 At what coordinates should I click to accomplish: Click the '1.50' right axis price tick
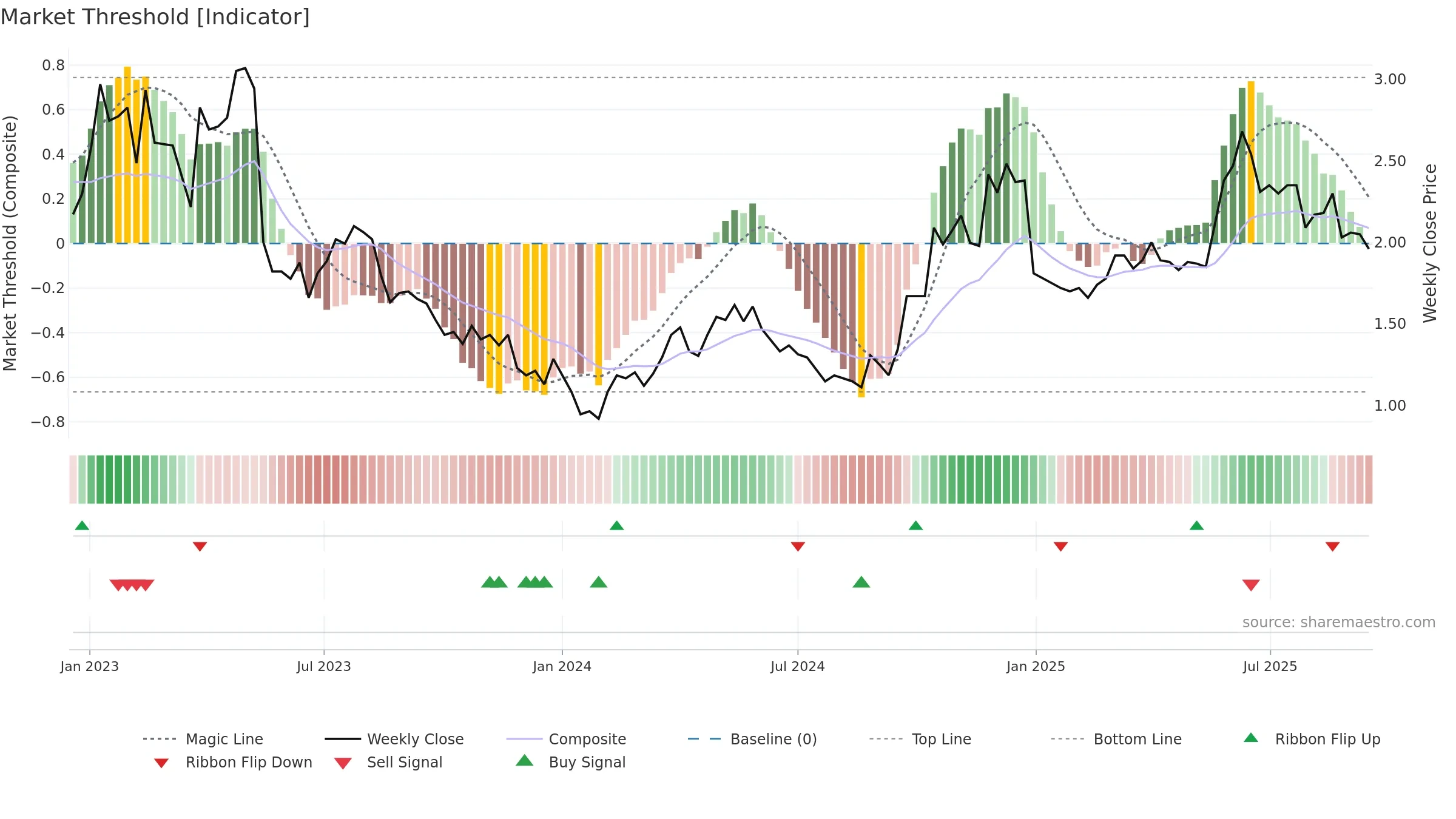pyautogui.click(x=1390, y=324)
